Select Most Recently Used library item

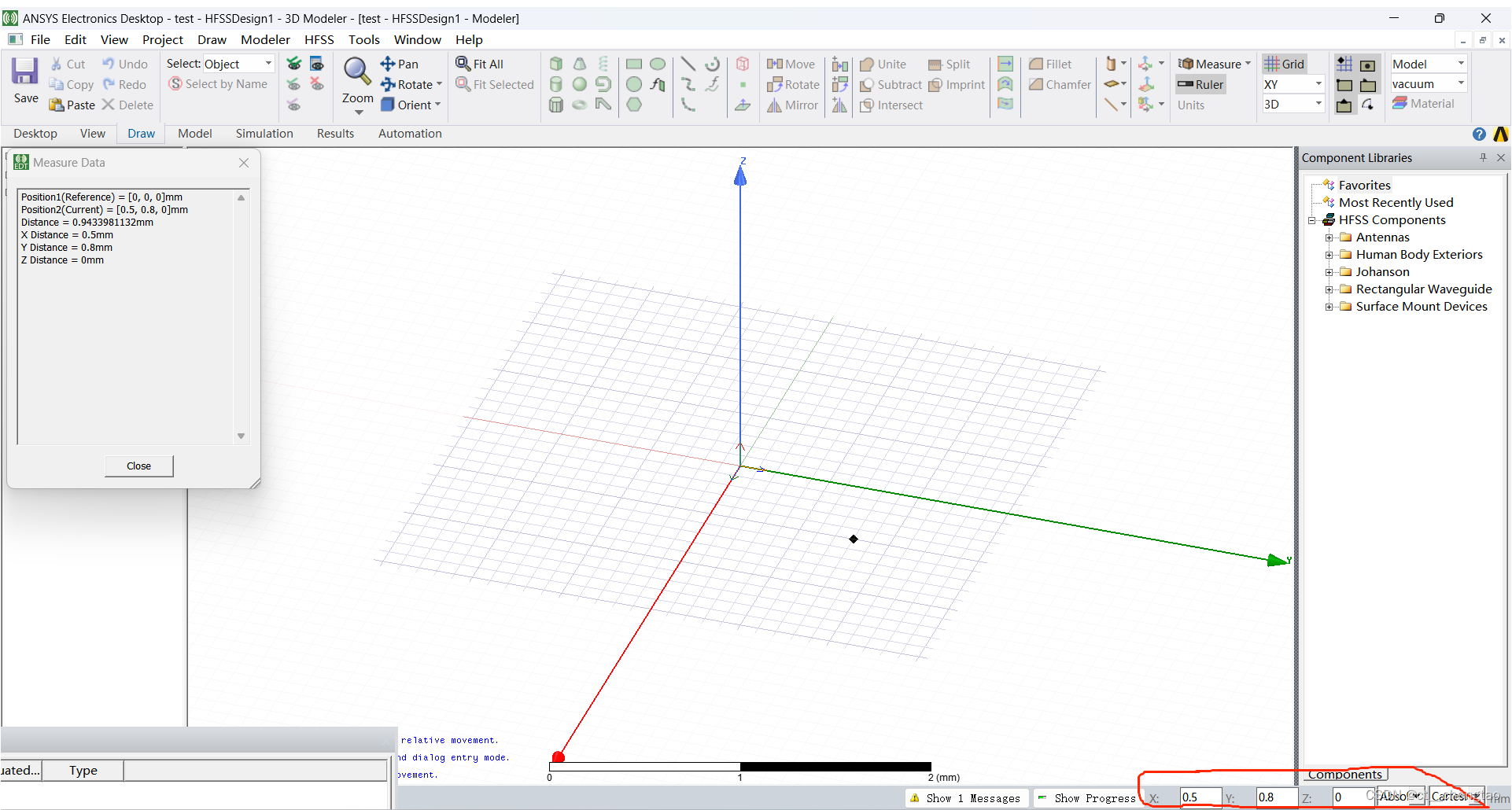click(x=1396, y=203)
